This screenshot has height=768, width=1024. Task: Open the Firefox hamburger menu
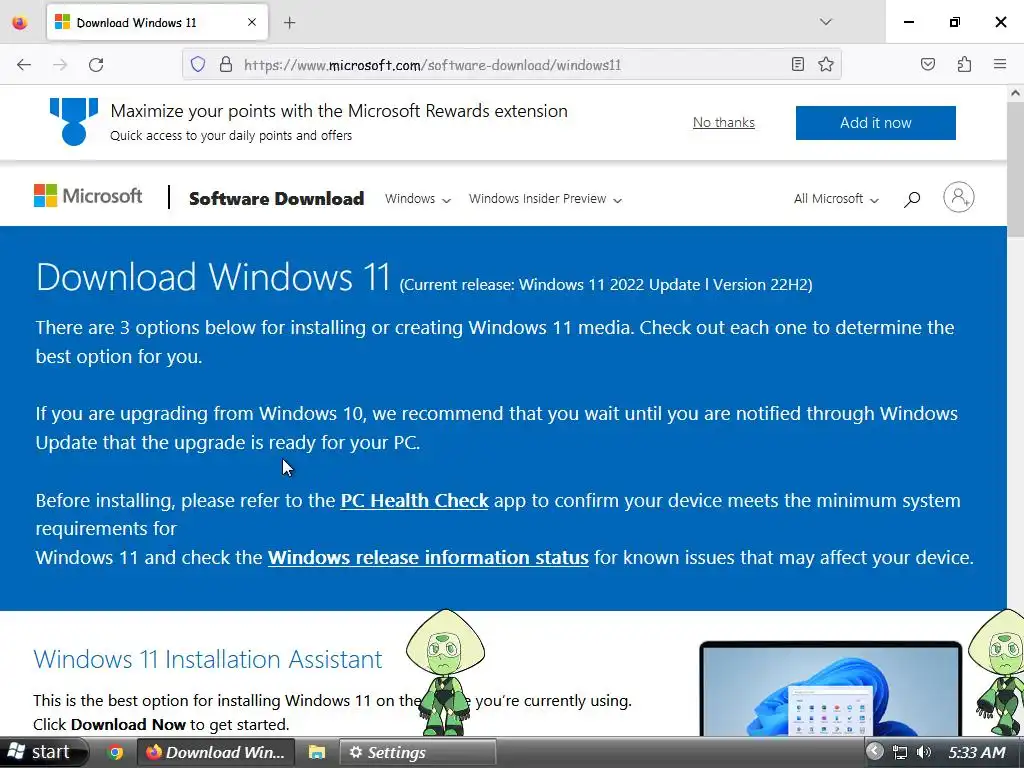click(1000, 64)
